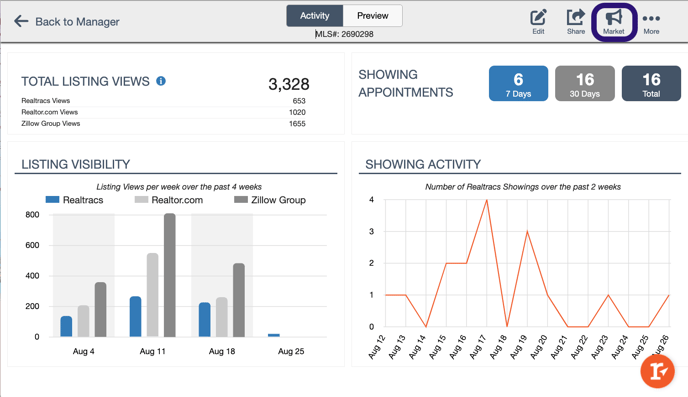Image resolution: width=688 pixels, height=397 pixels.
Task: Open the orange Realtracs chat bubble
Action: (x=657, y=372)
